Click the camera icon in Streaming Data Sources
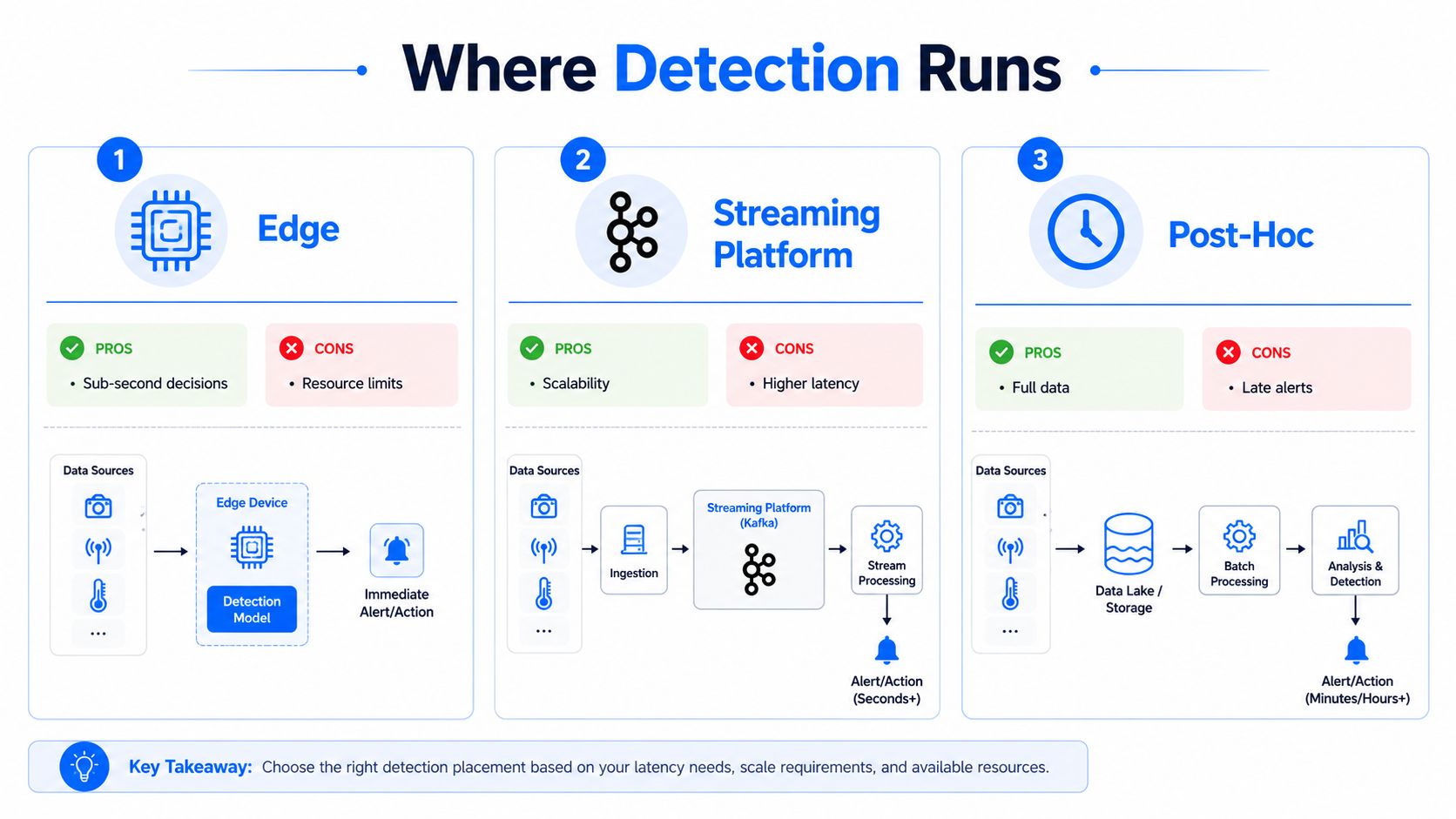 544,507
